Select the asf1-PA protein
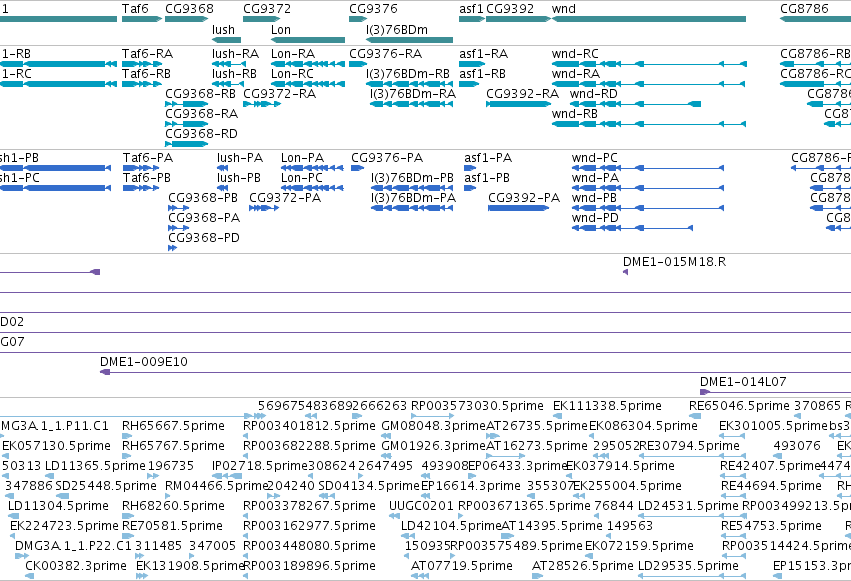 [x=470, y=168]
